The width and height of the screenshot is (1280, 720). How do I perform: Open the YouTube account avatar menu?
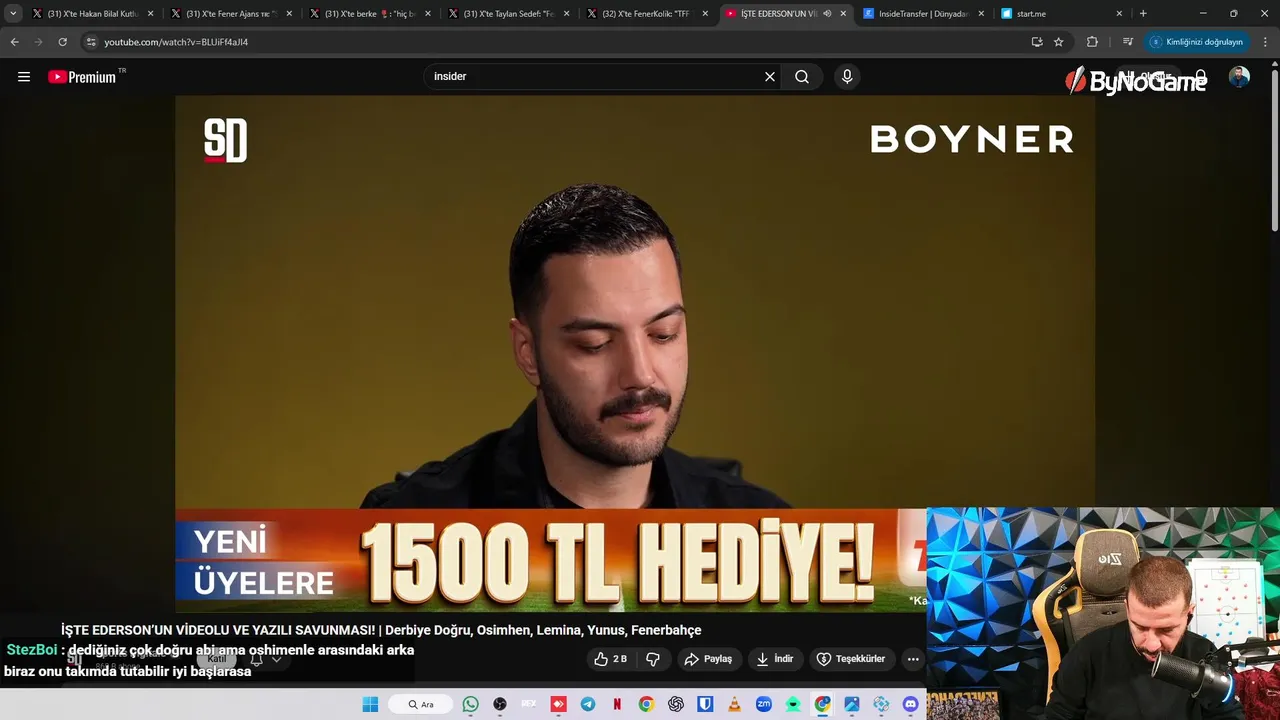(1239, 77)
